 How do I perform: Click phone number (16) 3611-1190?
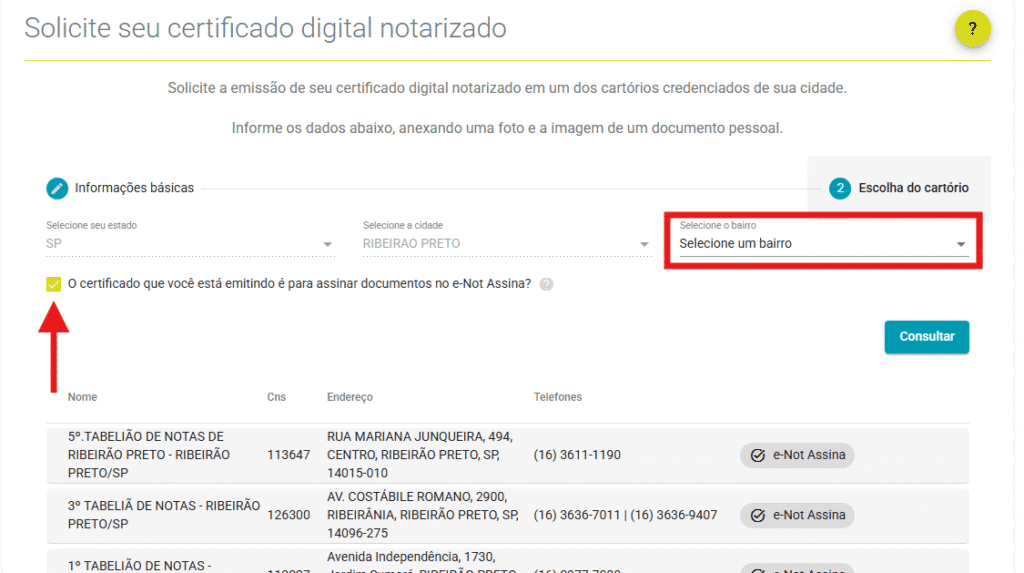[x=577, y=455]
